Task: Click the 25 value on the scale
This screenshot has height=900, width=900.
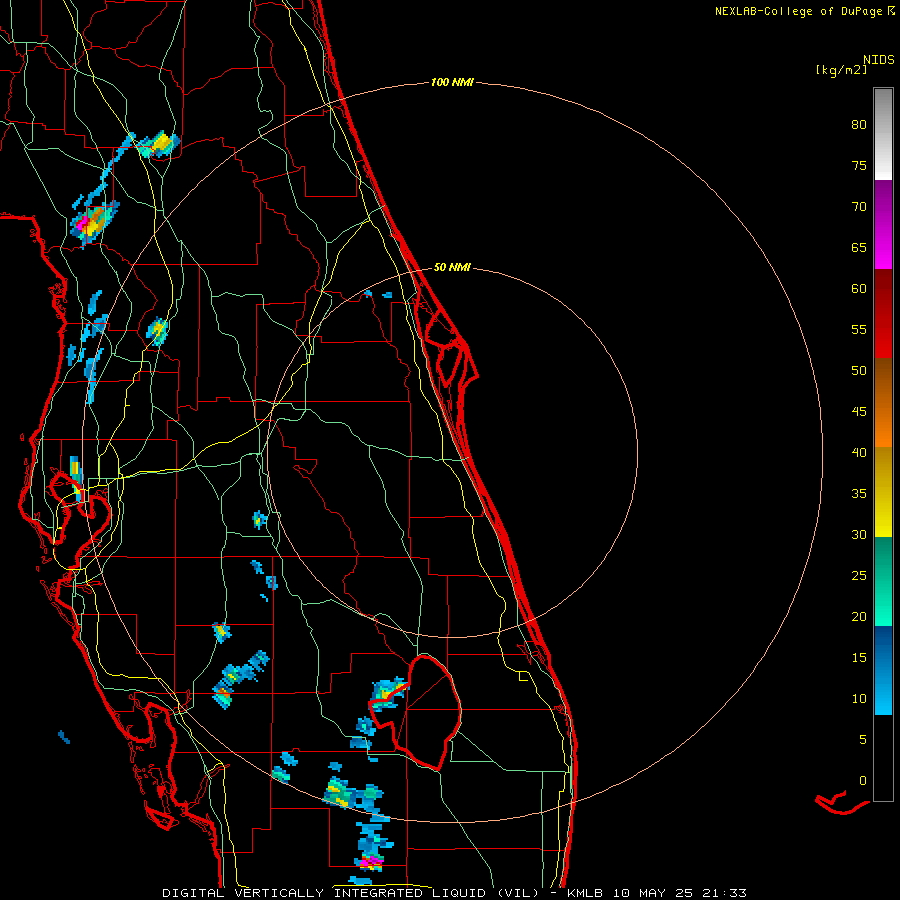Action: (x=859, y=576)
